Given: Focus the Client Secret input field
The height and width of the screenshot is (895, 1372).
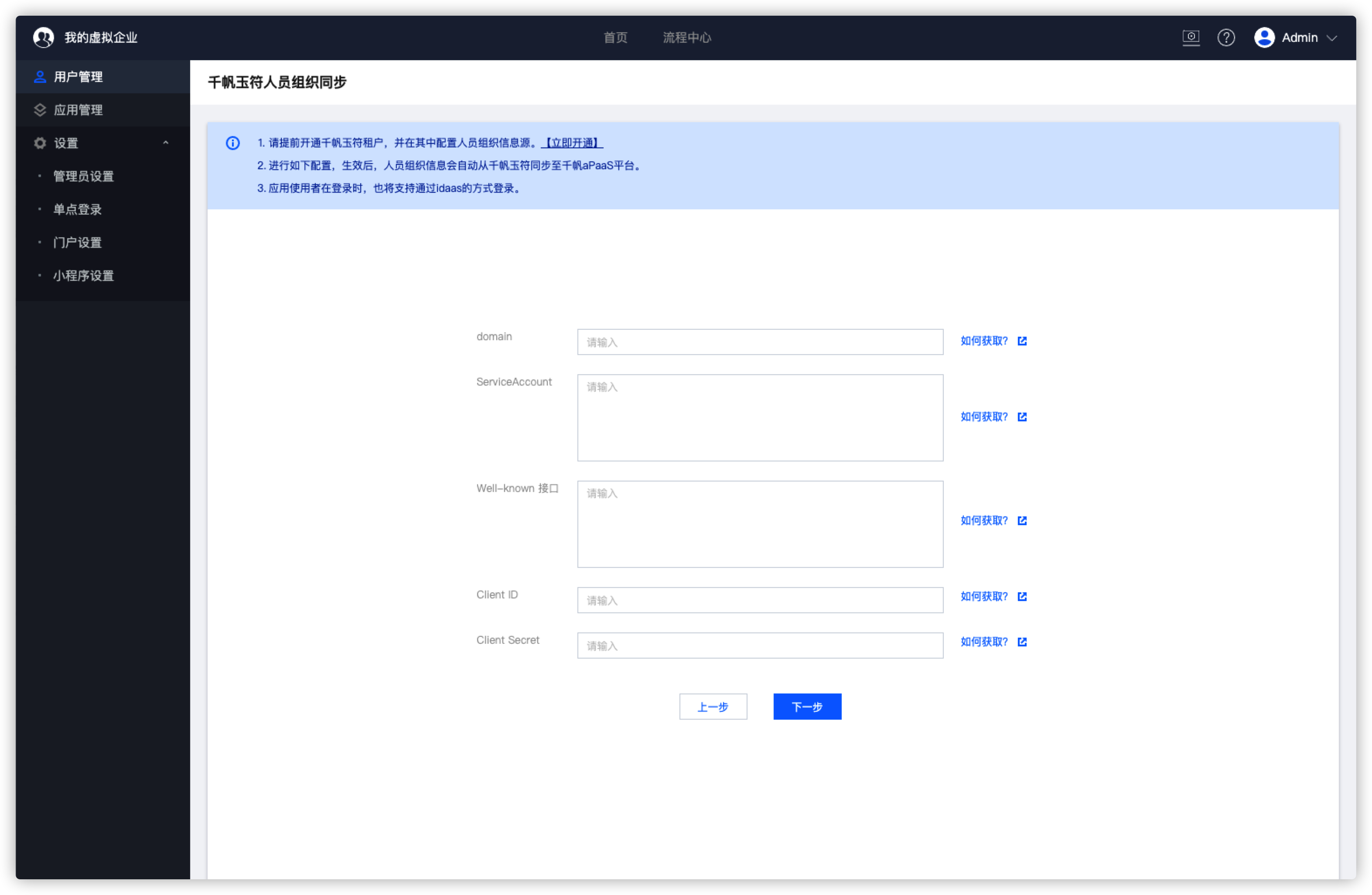Looking at the screenshot, I should [x=760, y=646].
